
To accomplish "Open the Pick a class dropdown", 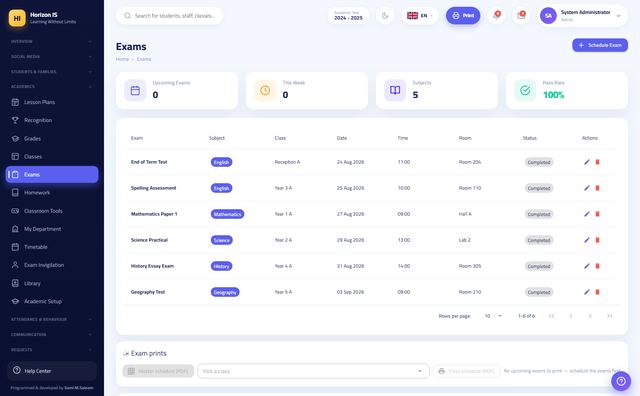I will pyautogui.click(x=313, y=371).
